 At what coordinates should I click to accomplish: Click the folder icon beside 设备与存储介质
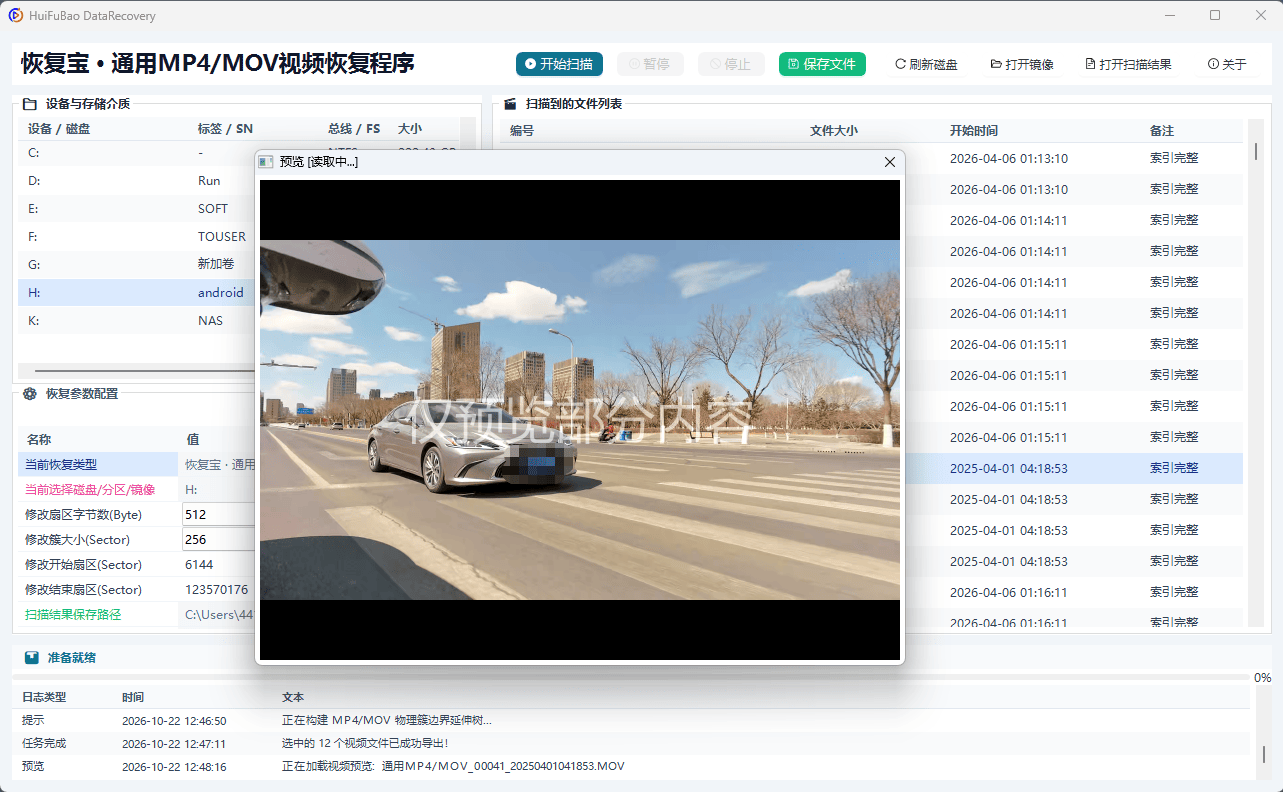pyautogui.click(x=29, y=104)
